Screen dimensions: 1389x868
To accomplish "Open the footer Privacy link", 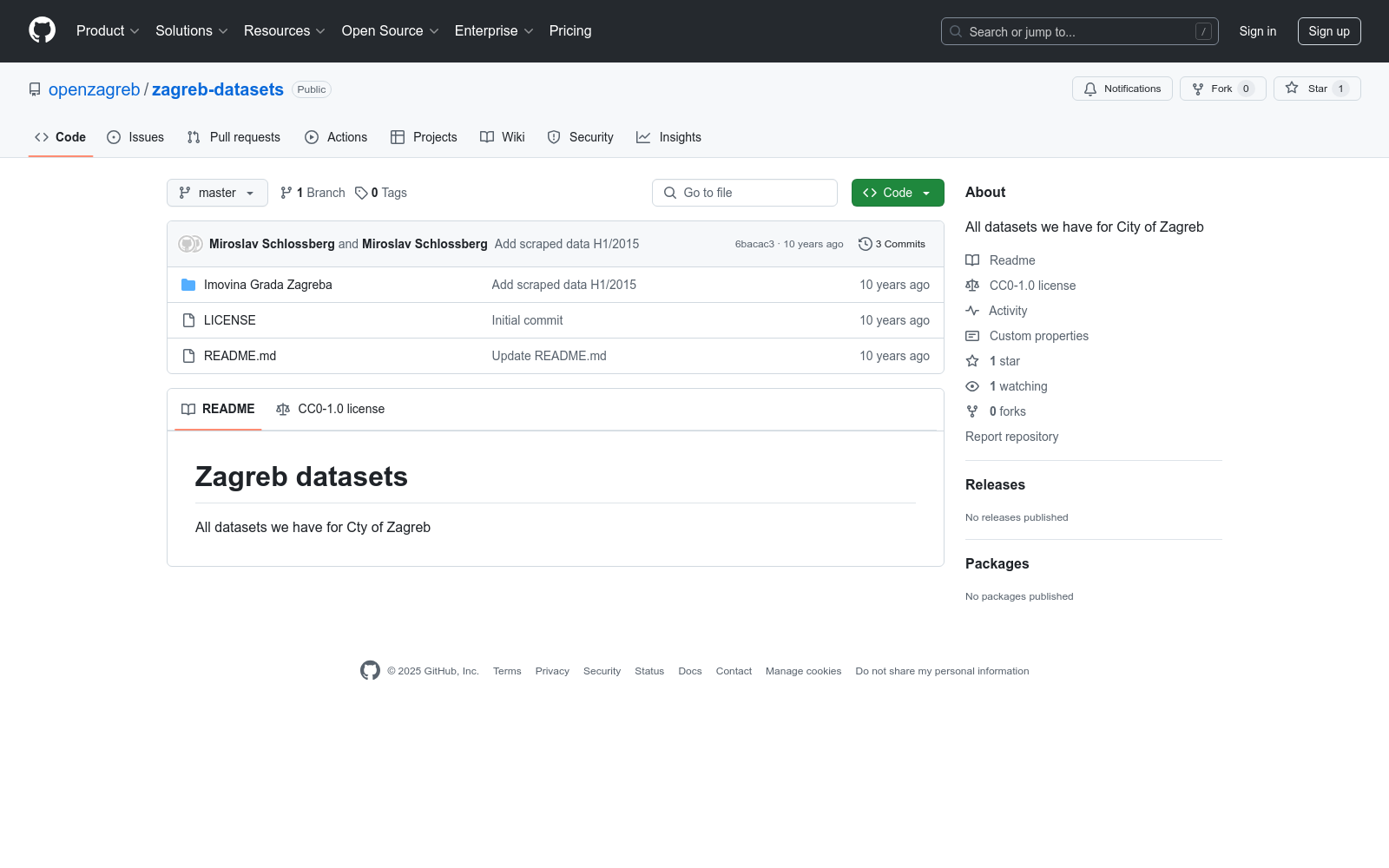I will (x=552, y=671).
